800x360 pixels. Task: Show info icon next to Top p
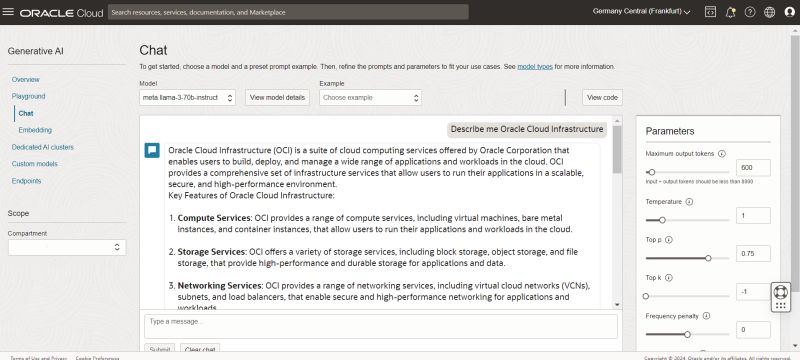click(x=669, y=239)
